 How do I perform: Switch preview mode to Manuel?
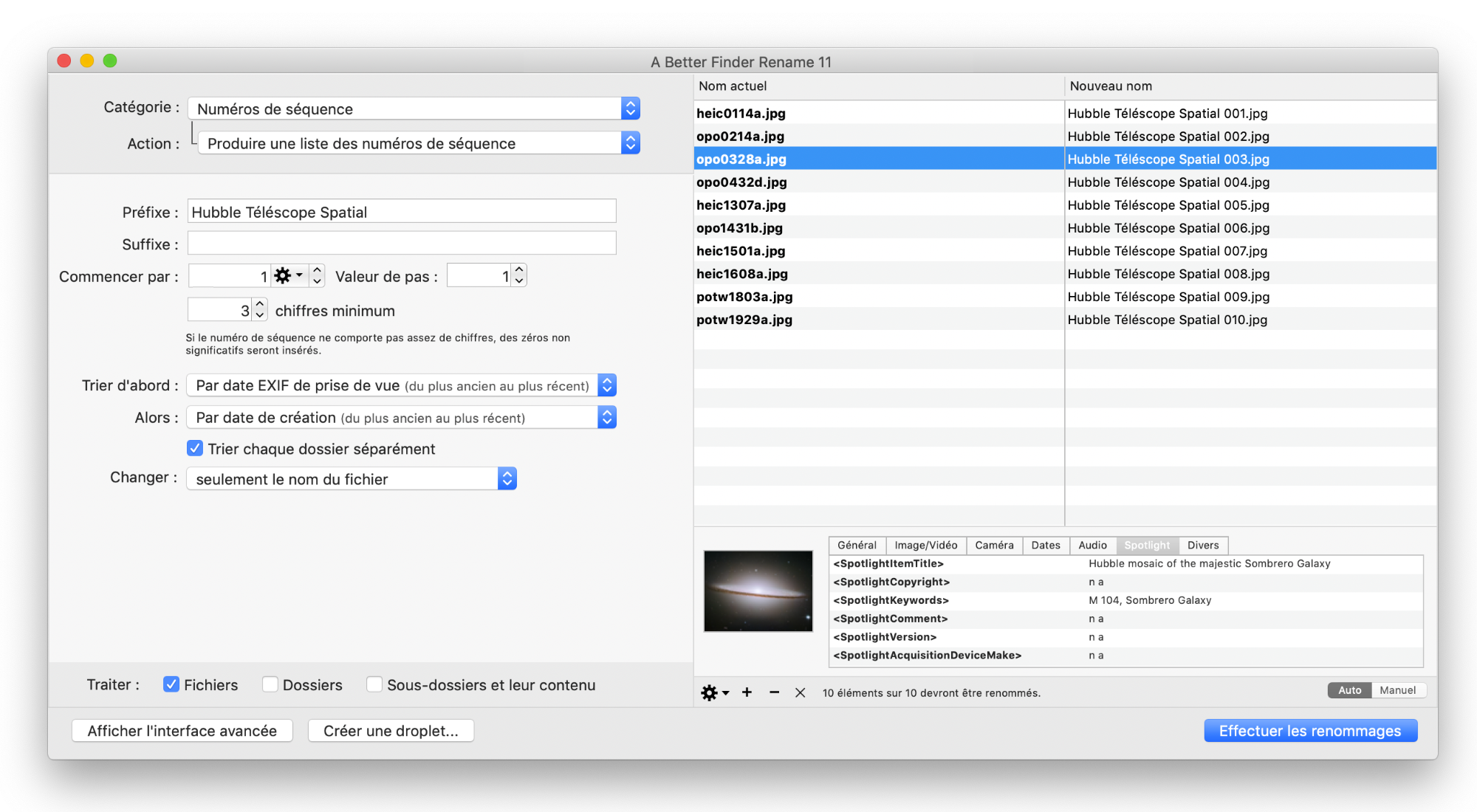1397,690
